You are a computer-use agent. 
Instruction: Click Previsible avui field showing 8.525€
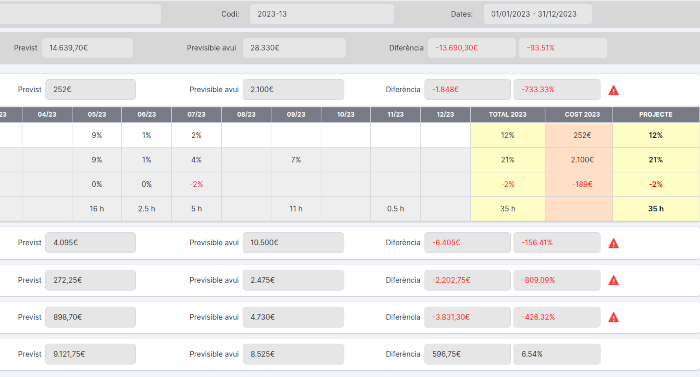click(x=293, y=354)
